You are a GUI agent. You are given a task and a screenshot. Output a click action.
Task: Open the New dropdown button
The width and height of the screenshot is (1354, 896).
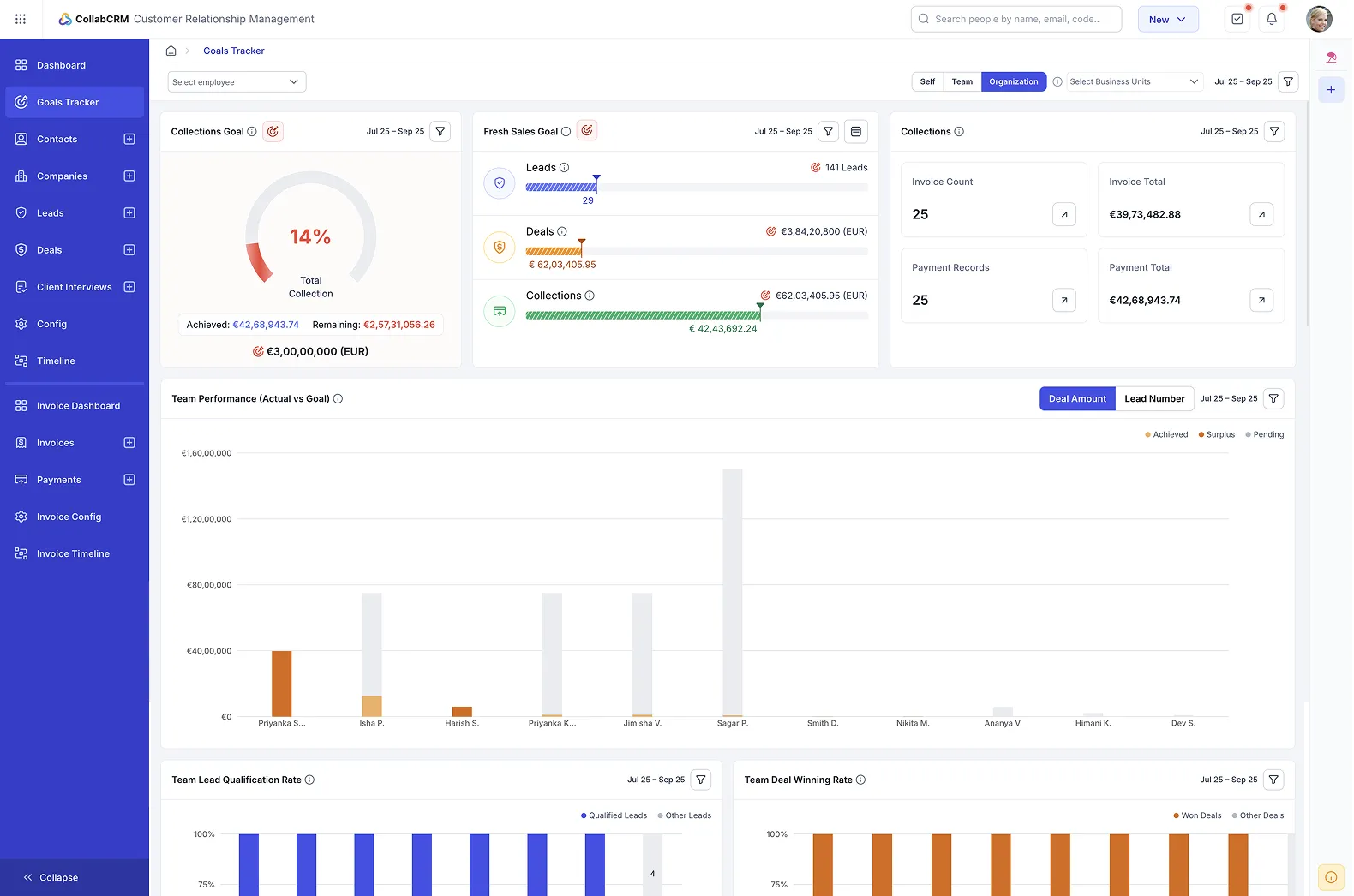point(1167,20)
